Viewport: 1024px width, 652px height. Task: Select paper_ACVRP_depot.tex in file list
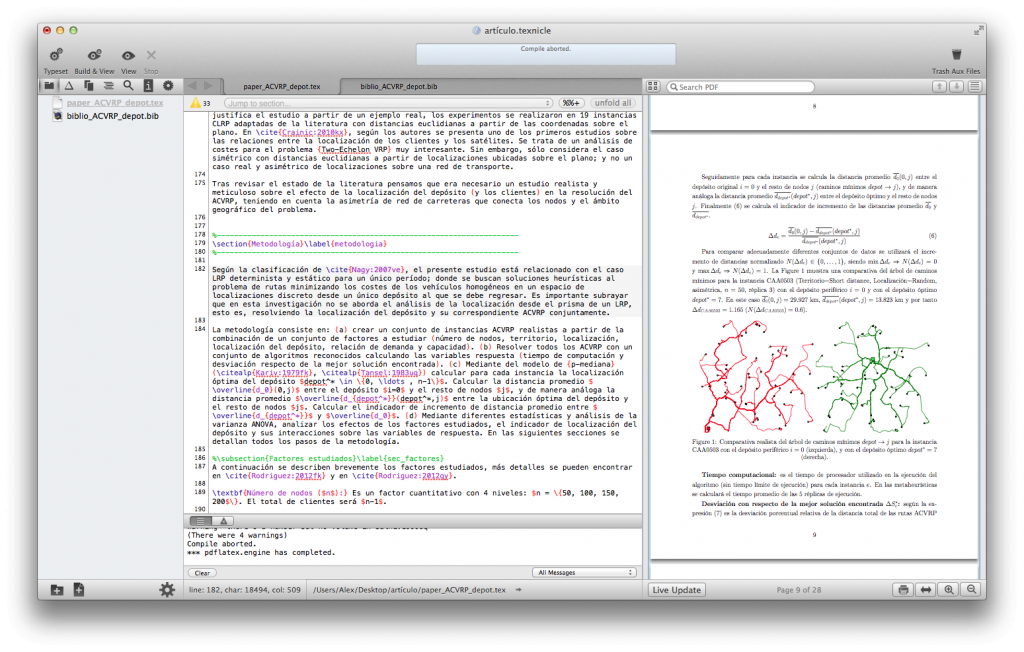[115, 103]
